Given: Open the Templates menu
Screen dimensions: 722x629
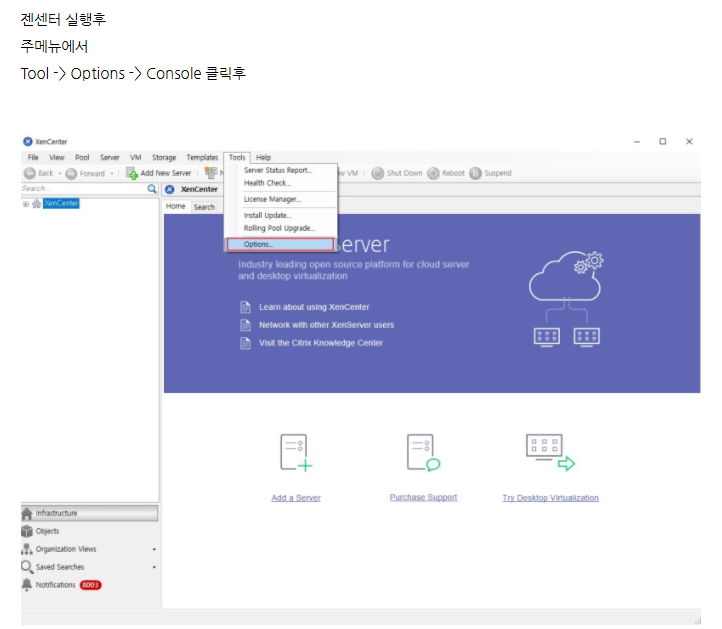Looking at the screenshot, I should click(202, 157).
